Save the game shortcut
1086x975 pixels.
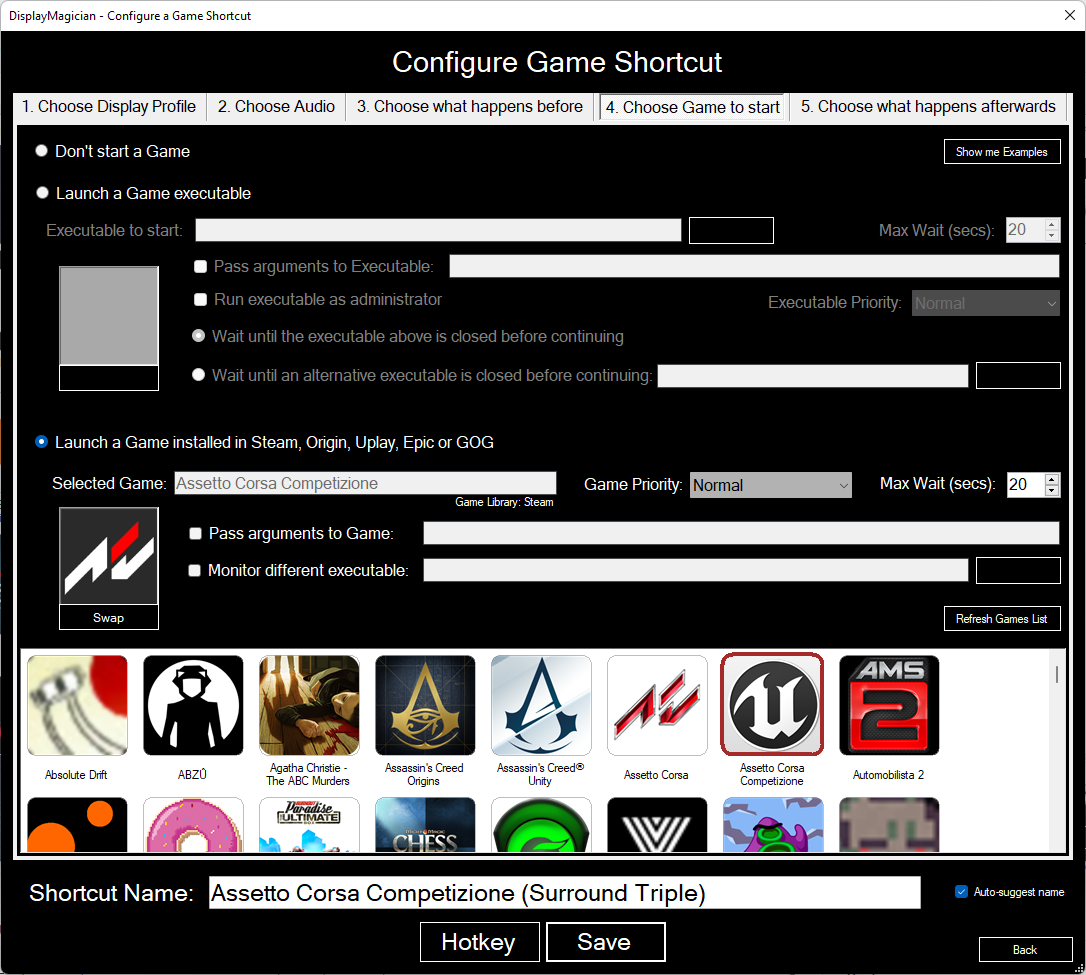(x=605, y=942)
